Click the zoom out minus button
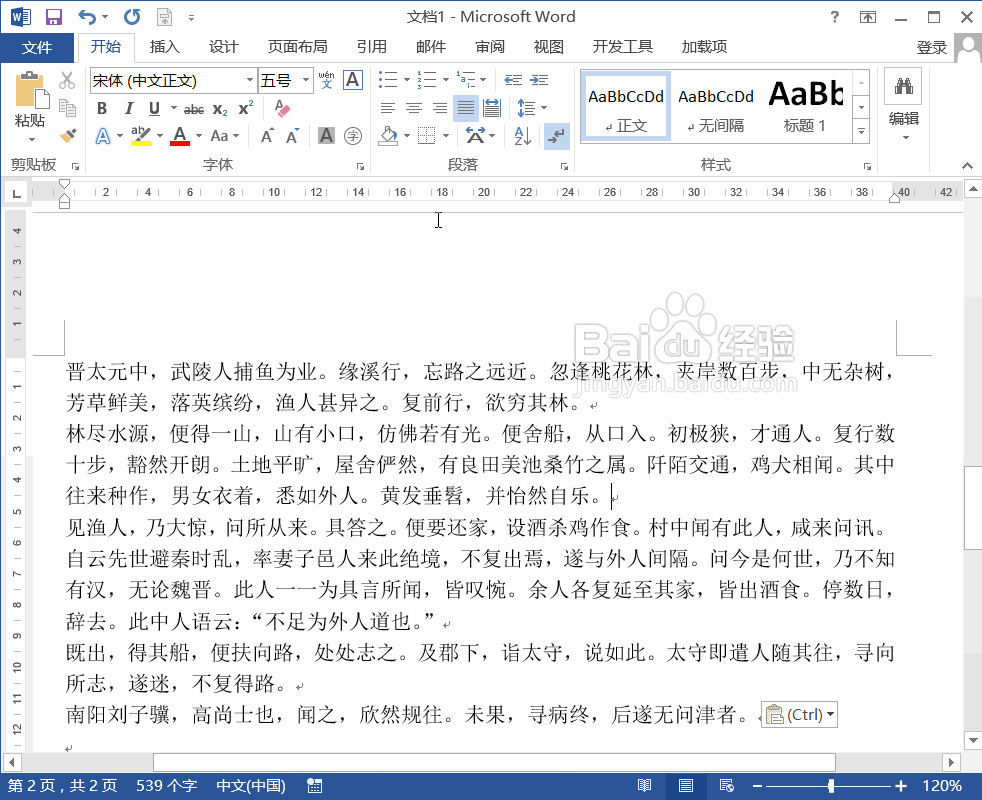982x800 pixels. click(x=757, y=786)
